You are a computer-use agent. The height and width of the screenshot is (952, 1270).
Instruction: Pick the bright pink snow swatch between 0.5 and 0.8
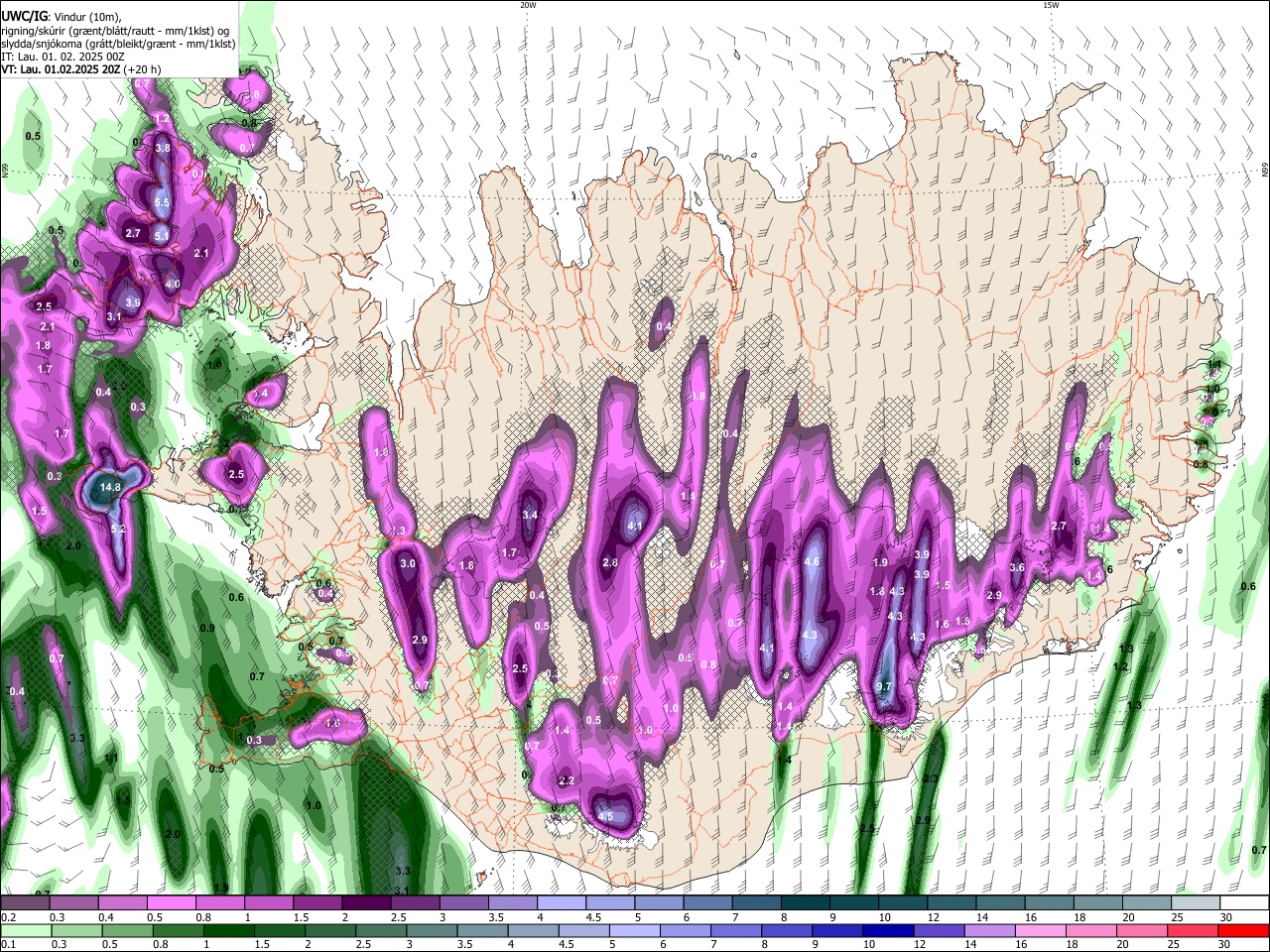[x=171, y=903]
